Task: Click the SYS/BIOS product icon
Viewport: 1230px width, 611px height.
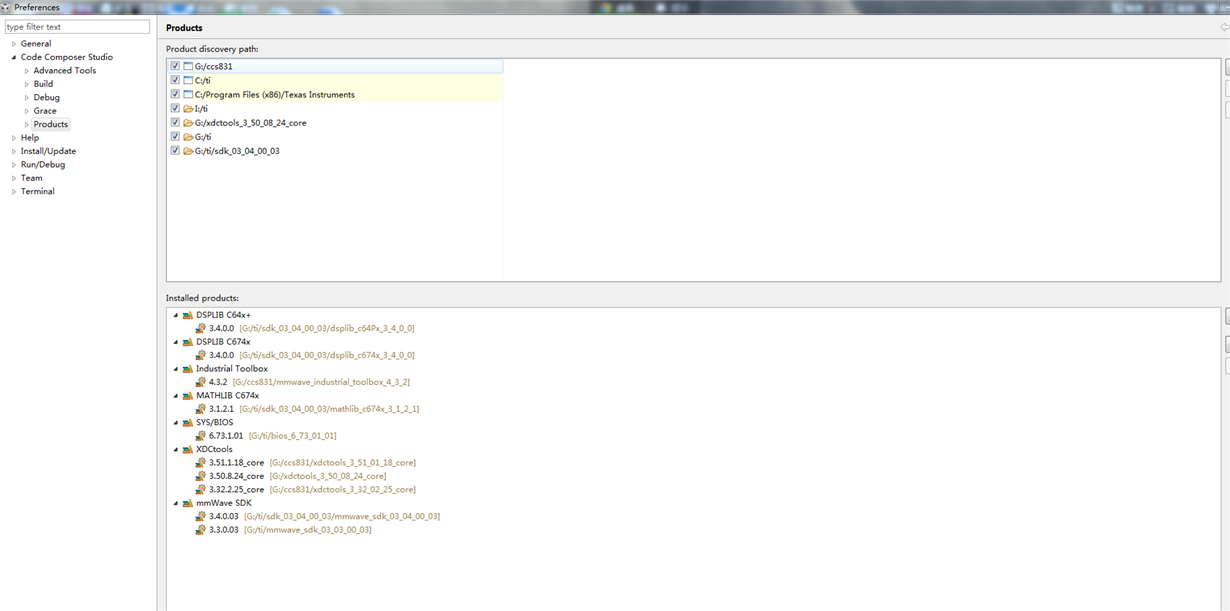Action: pos(188,423)
